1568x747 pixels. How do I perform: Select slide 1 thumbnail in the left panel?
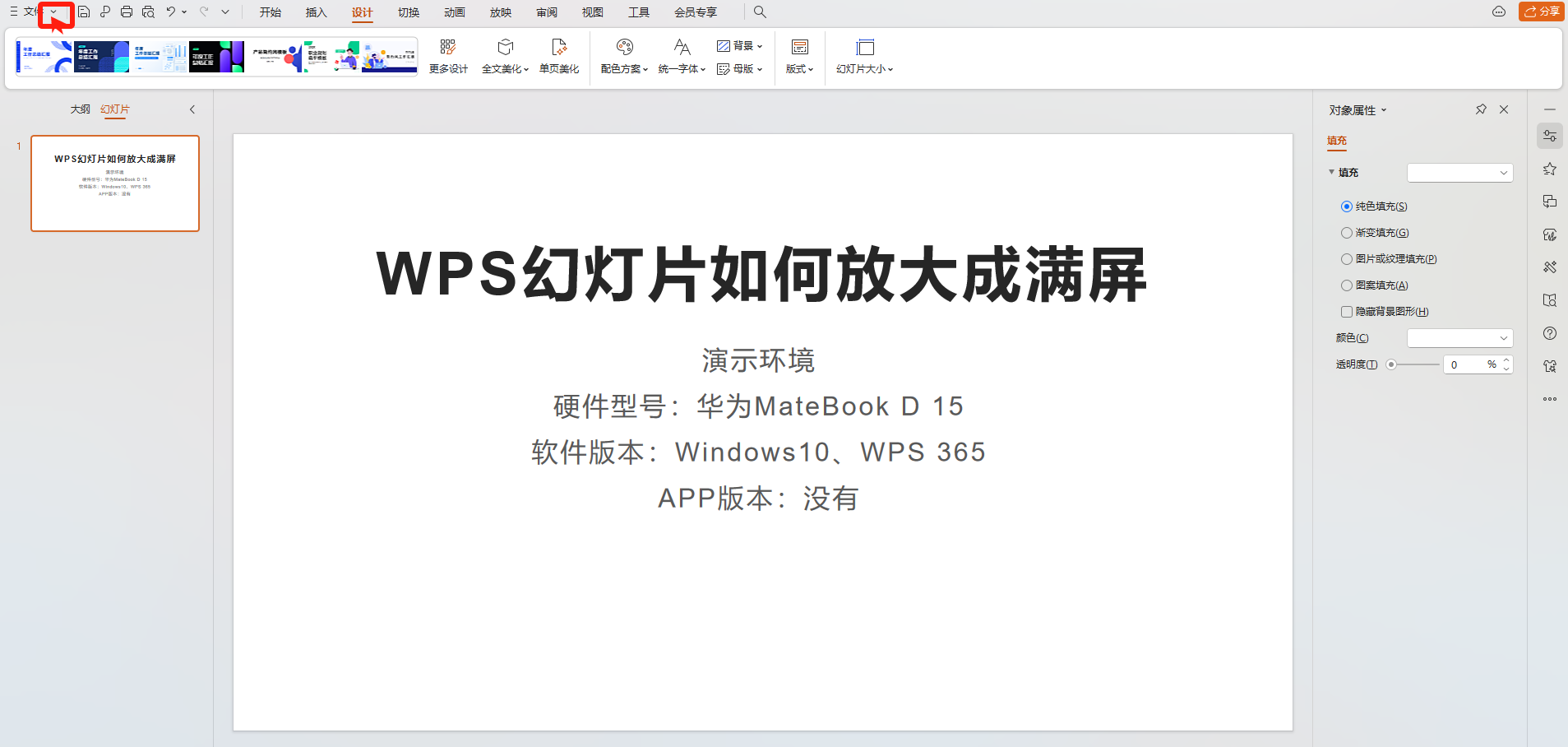pos(114,183)
